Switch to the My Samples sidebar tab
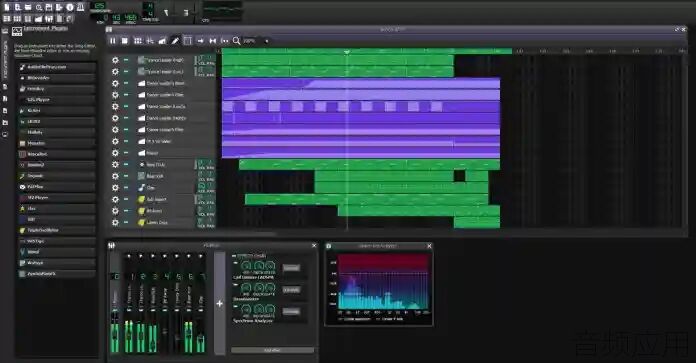The image size is (696, 363). click(x=5, y=99)
